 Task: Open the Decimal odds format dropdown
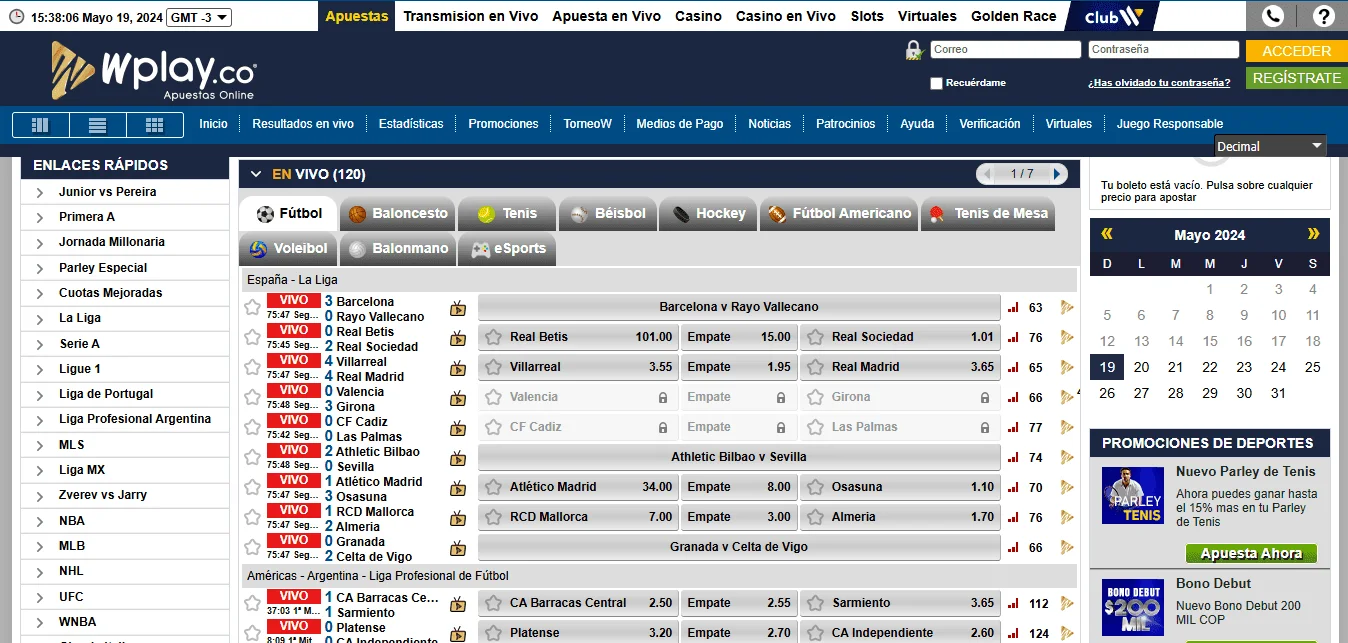click(x=1270, y=146)
